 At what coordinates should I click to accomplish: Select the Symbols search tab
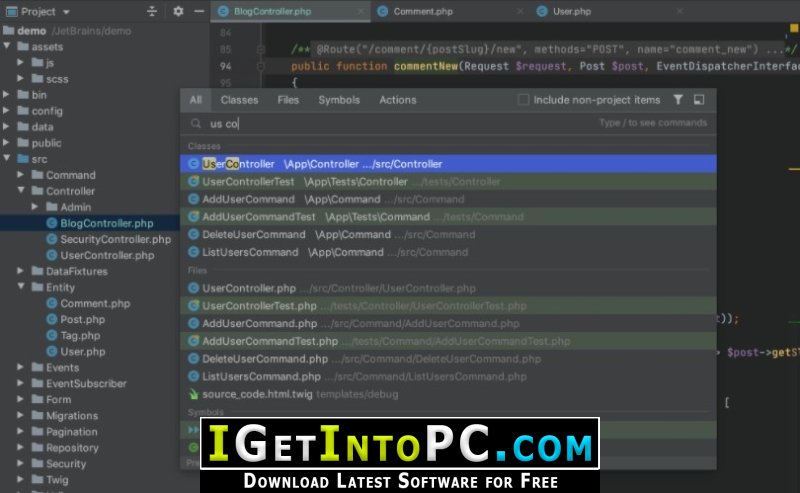[339, 100]
